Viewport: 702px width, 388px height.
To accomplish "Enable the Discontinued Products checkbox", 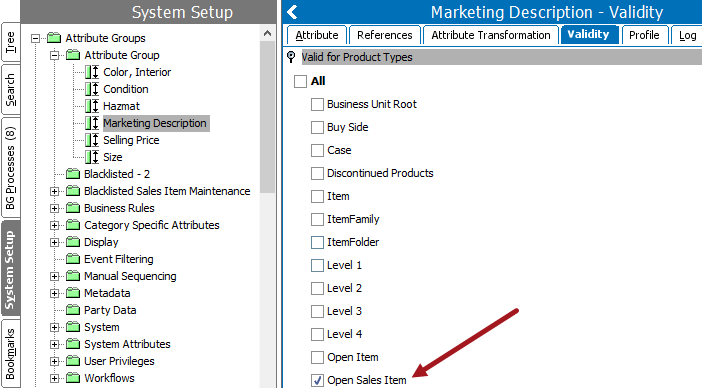I will [317, 173].
